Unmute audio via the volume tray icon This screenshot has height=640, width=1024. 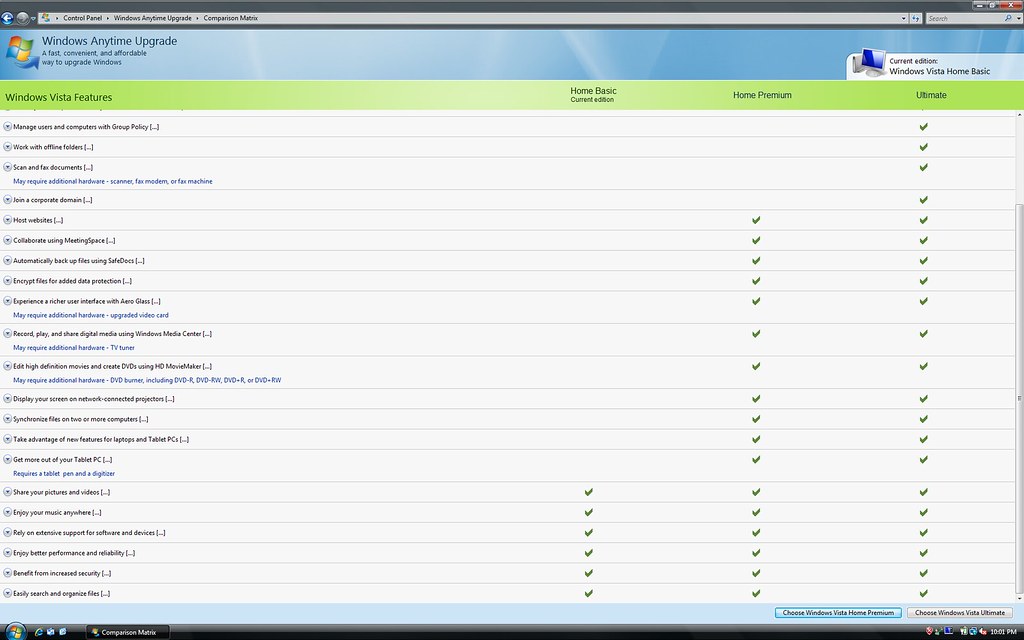point(982,631)
